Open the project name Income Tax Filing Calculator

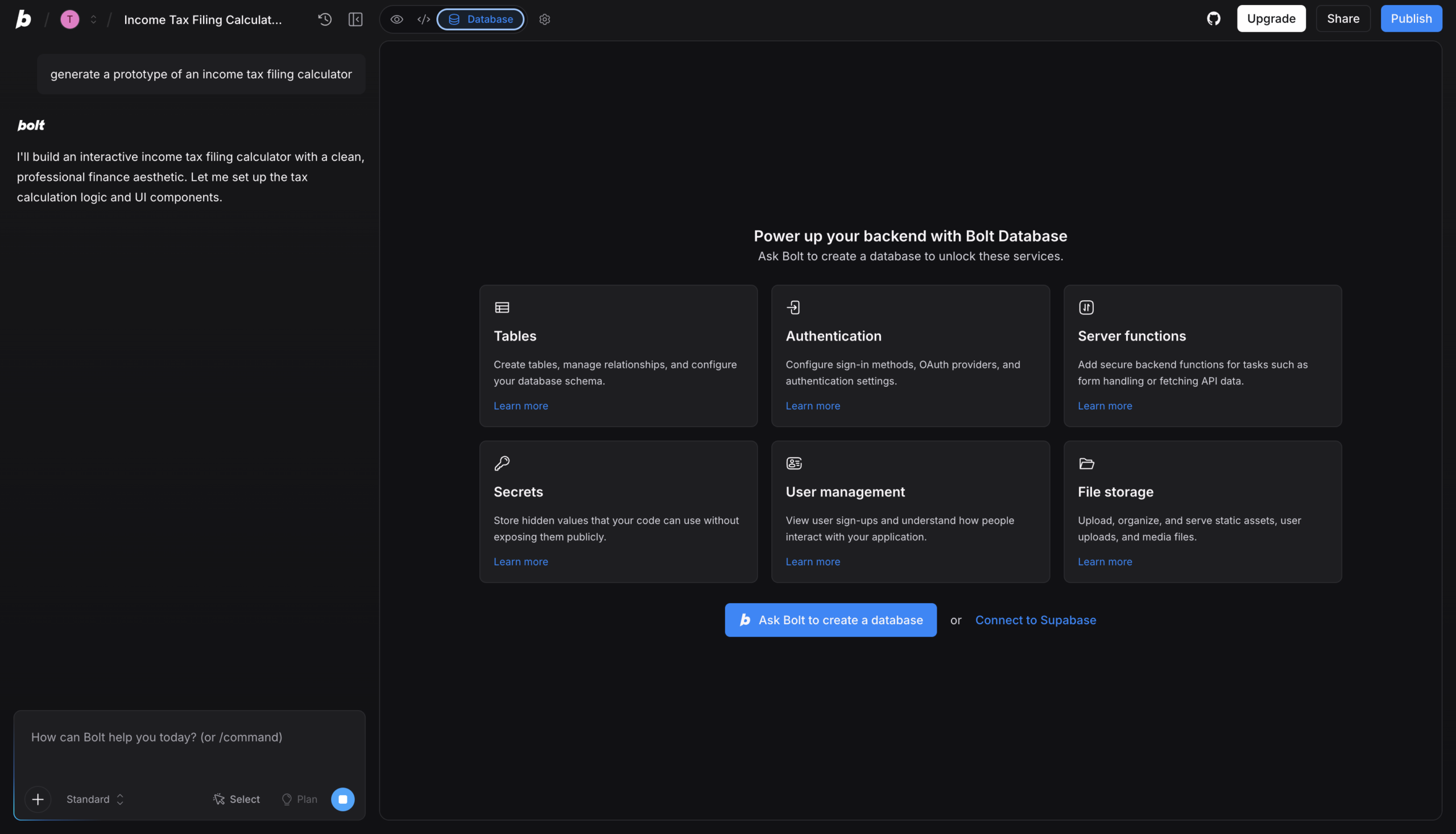(203, 19)
